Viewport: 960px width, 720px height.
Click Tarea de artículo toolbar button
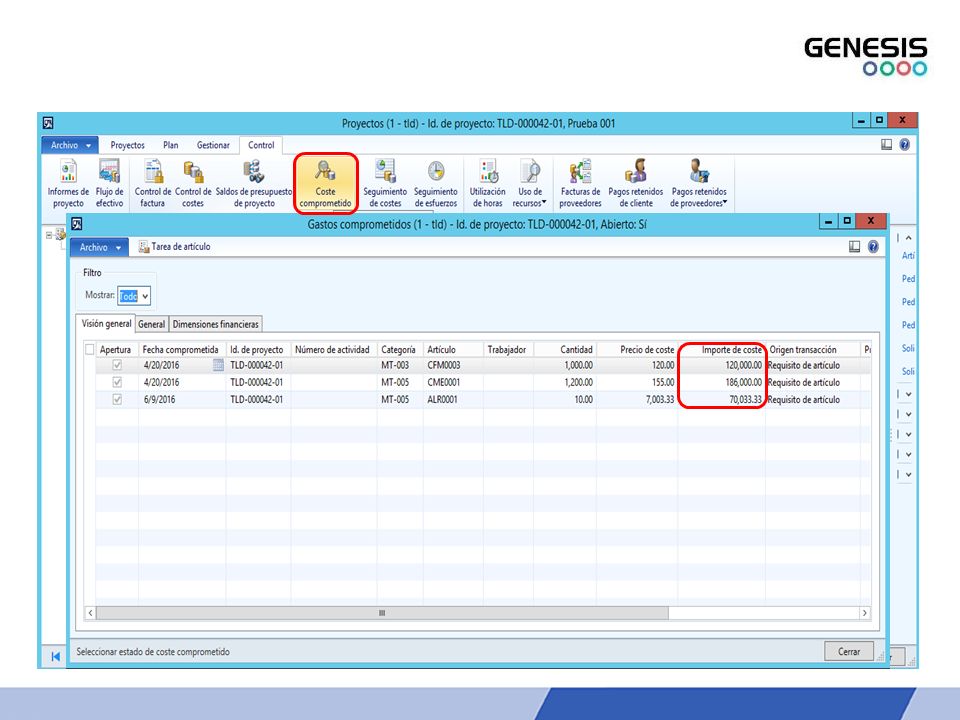[174, 247]
